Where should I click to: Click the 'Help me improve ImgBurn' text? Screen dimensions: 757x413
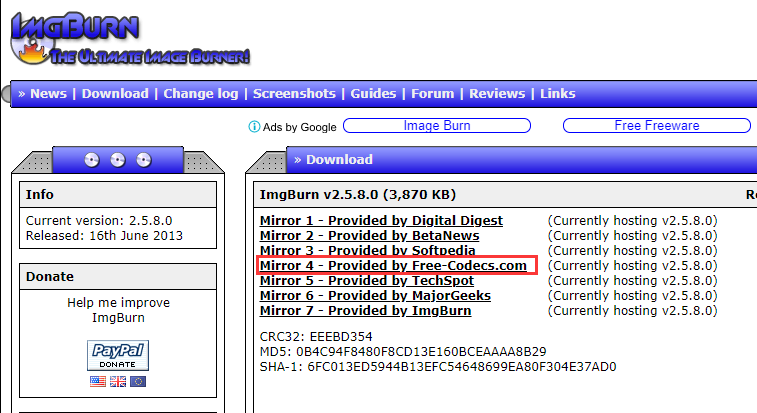(x=118, y=310)
